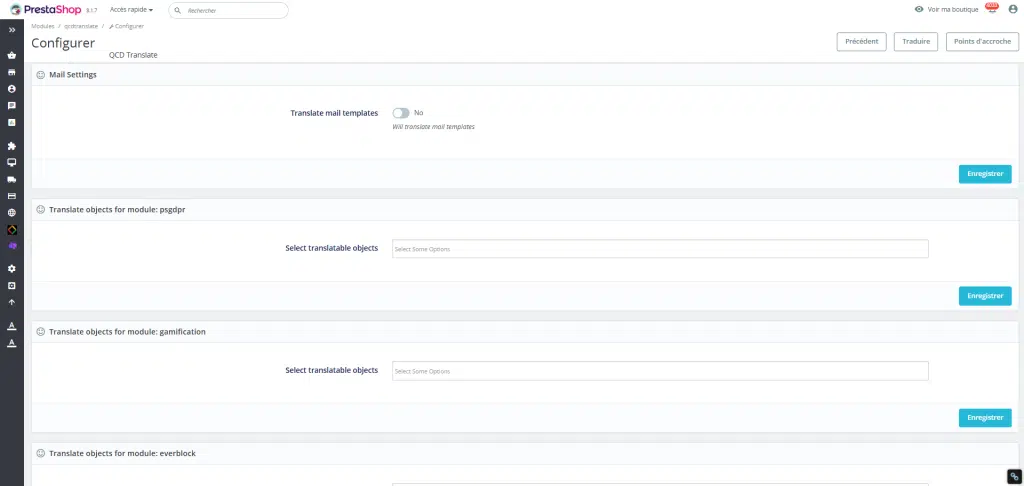Image resolution: width=1024 pixels, height=486 pixels.
Task: Open the user profile avatar icon
Action: (1013, 9)
